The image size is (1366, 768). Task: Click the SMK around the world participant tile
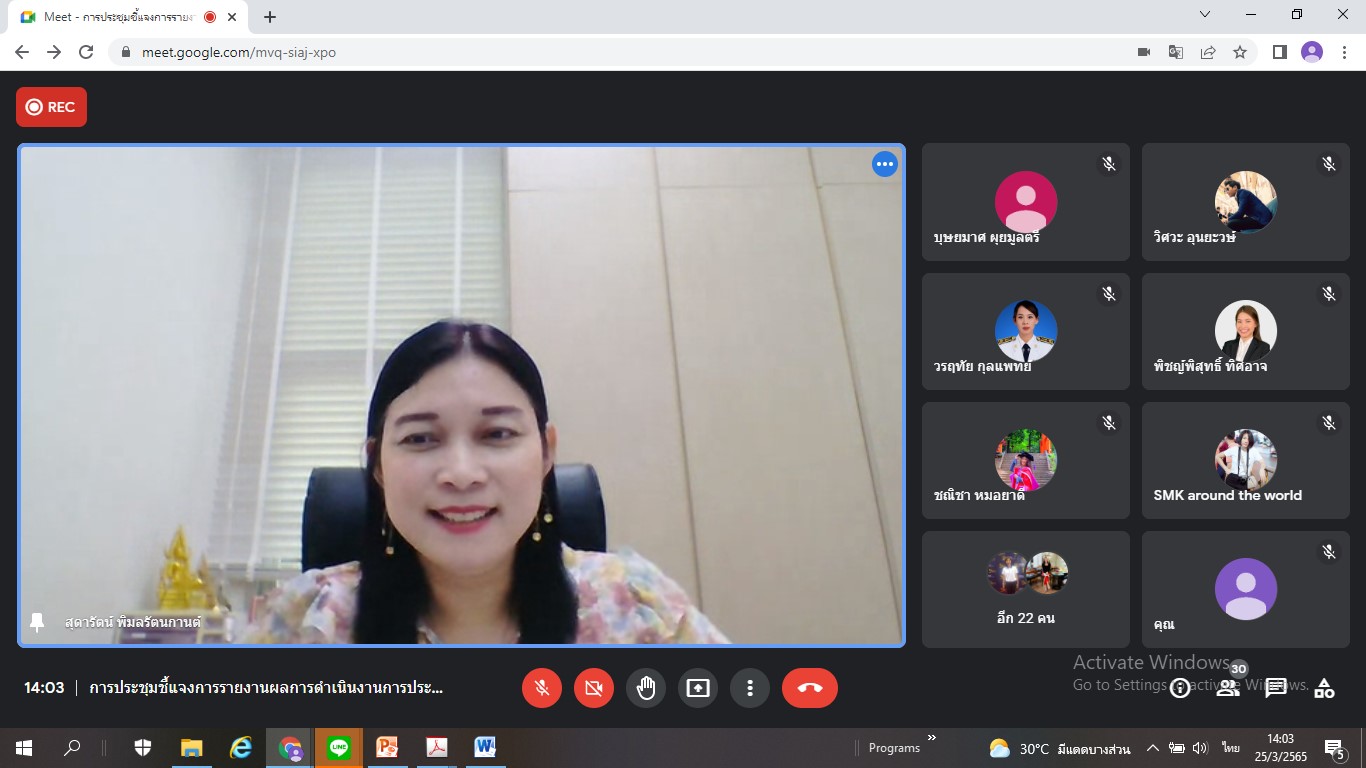(x=1245, y=460)
